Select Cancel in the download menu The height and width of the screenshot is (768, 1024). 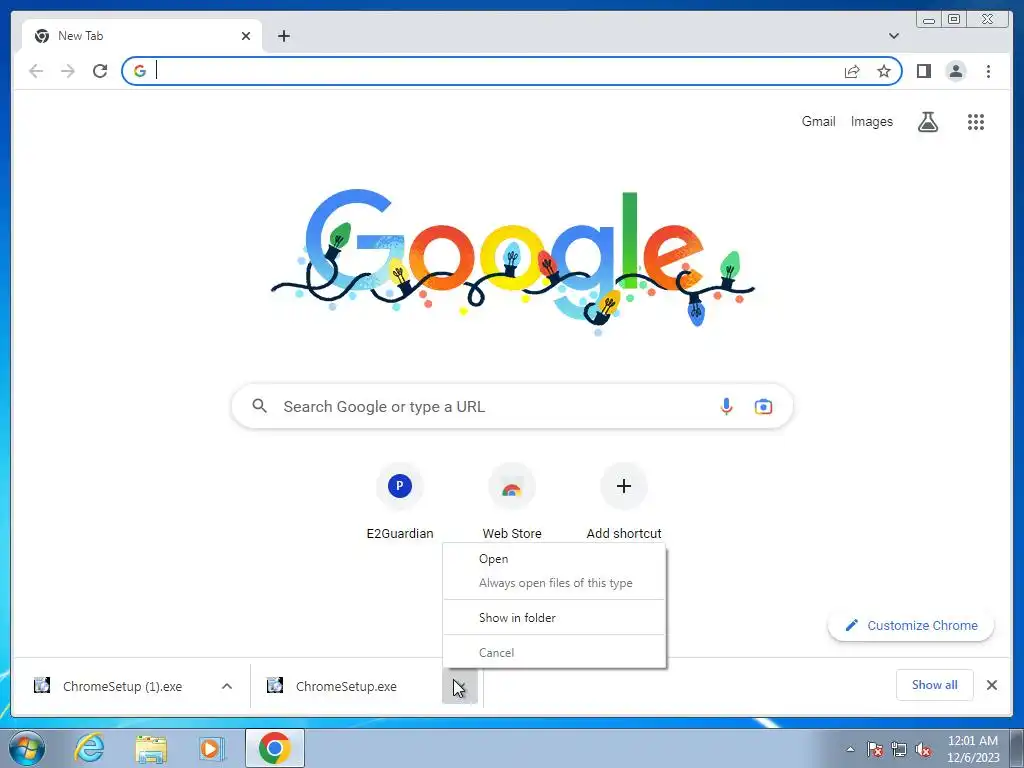pyautogui.click(x=554, y=652)
